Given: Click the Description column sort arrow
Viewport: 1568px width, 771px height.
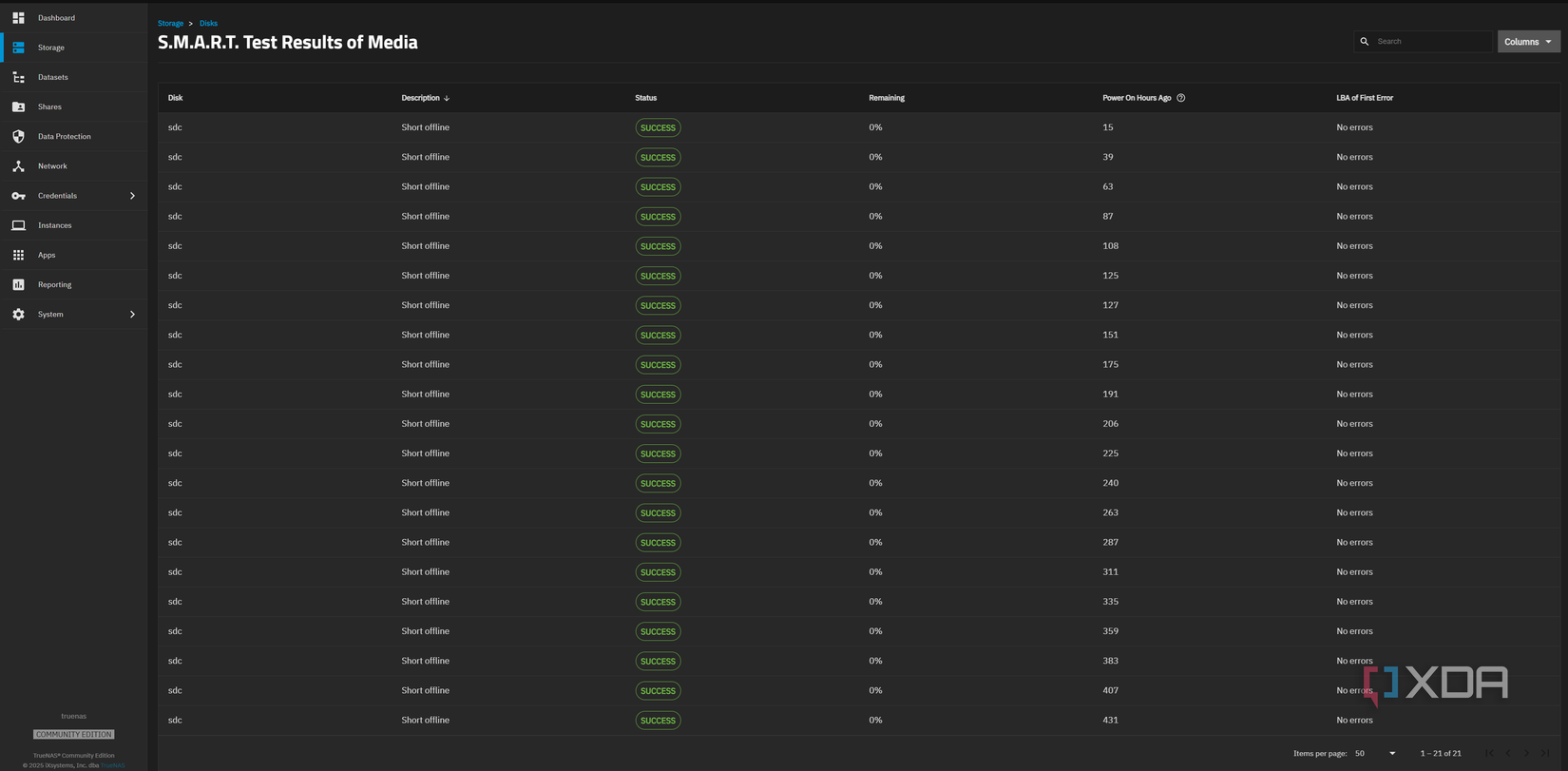Looking at the screenshot, I should click(447, 98).
